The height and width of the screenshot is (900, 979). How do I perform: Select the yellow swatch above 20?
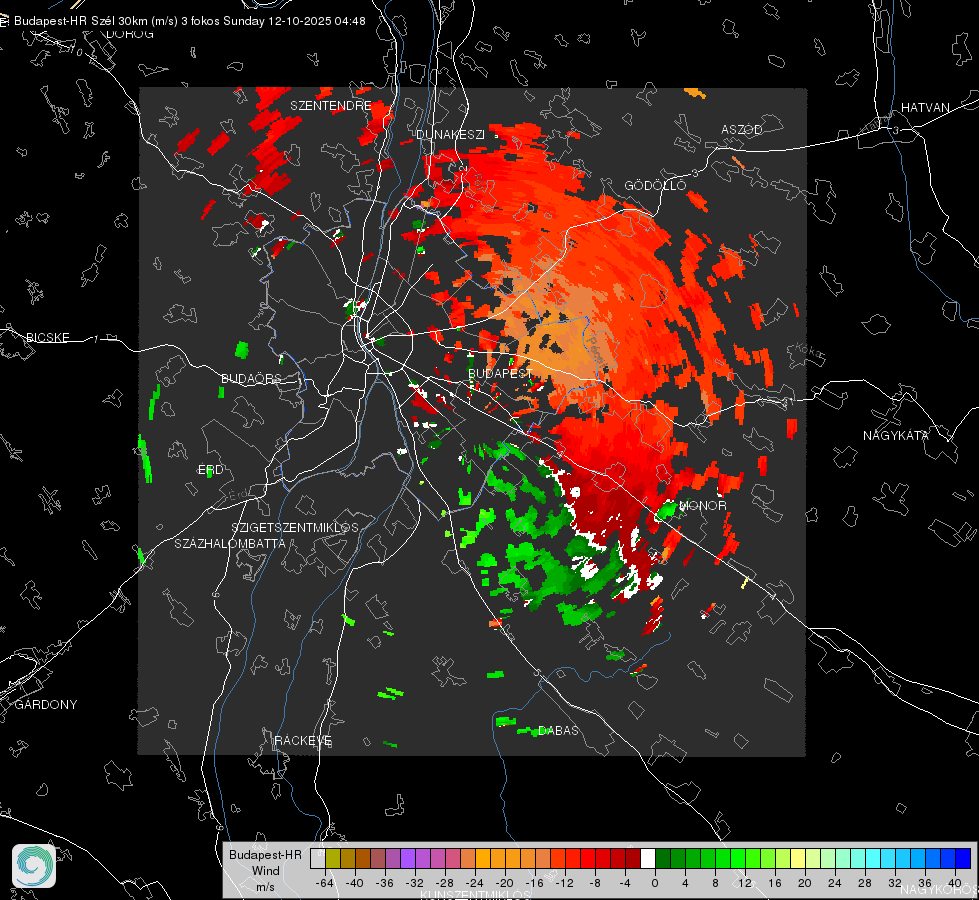pyautogui.click(x=798, y=858)
